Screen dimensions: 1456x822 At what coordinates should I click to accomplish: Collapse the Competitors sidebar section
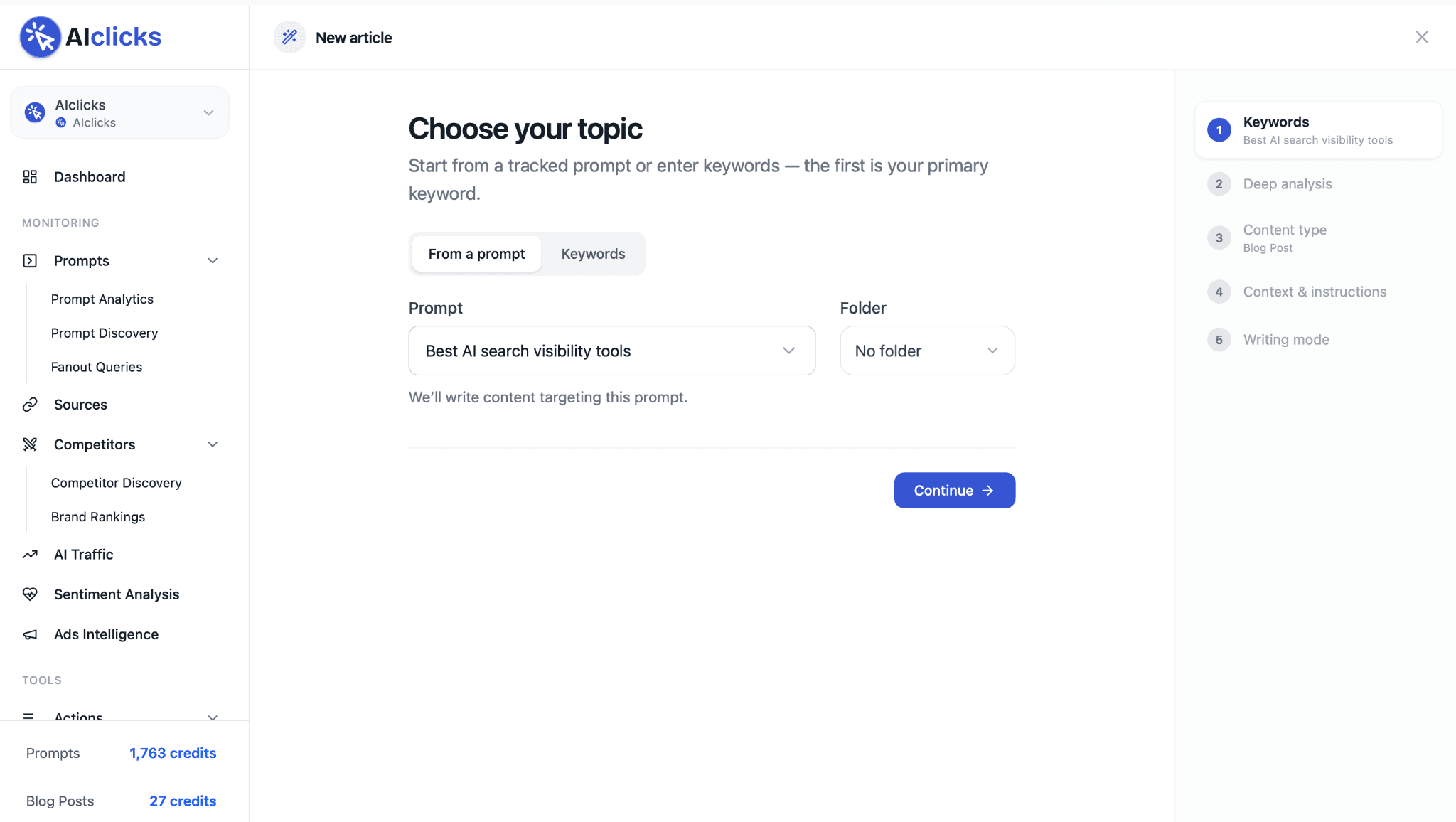[x=213, y=444]
